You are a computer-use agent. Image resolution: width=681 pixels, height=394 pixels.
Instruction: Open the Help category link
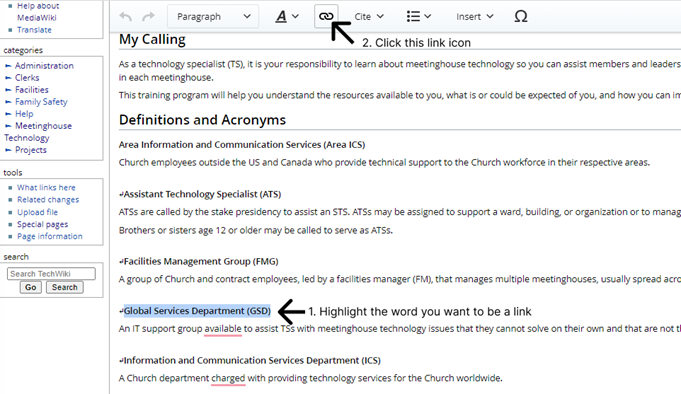point(24,114)
